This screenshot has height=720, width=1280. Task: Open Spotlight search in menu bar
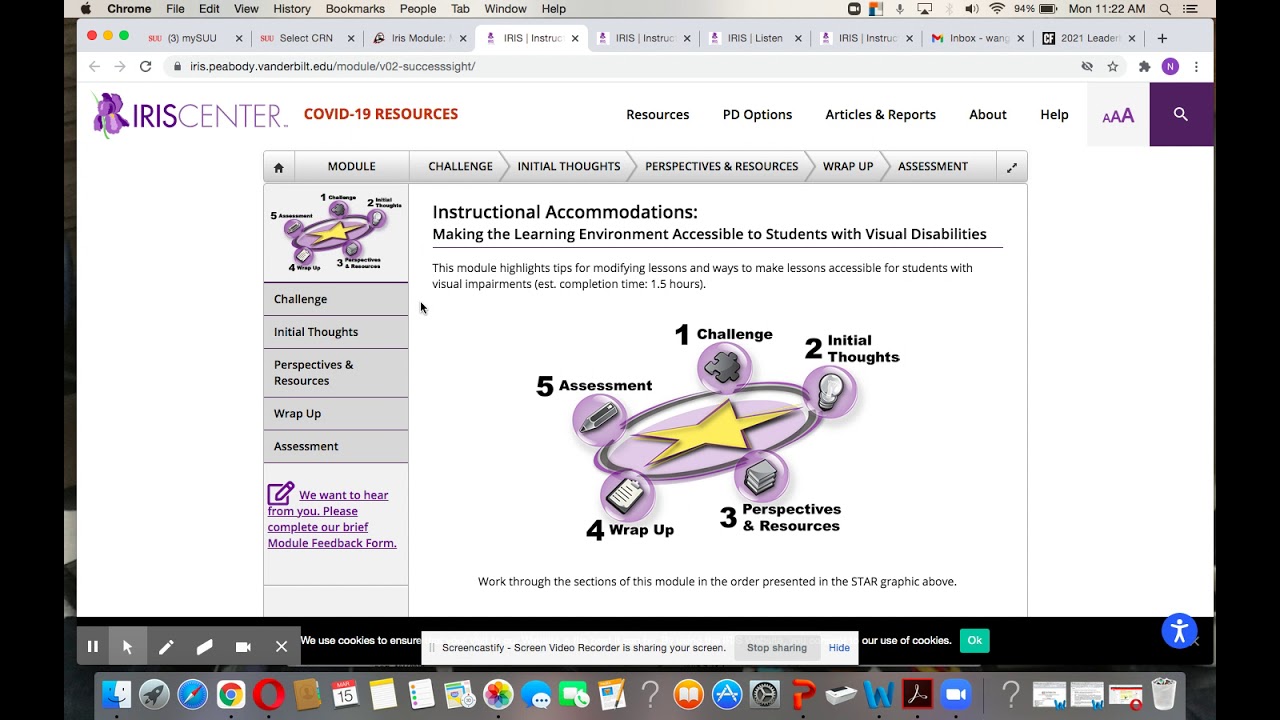1165,9
